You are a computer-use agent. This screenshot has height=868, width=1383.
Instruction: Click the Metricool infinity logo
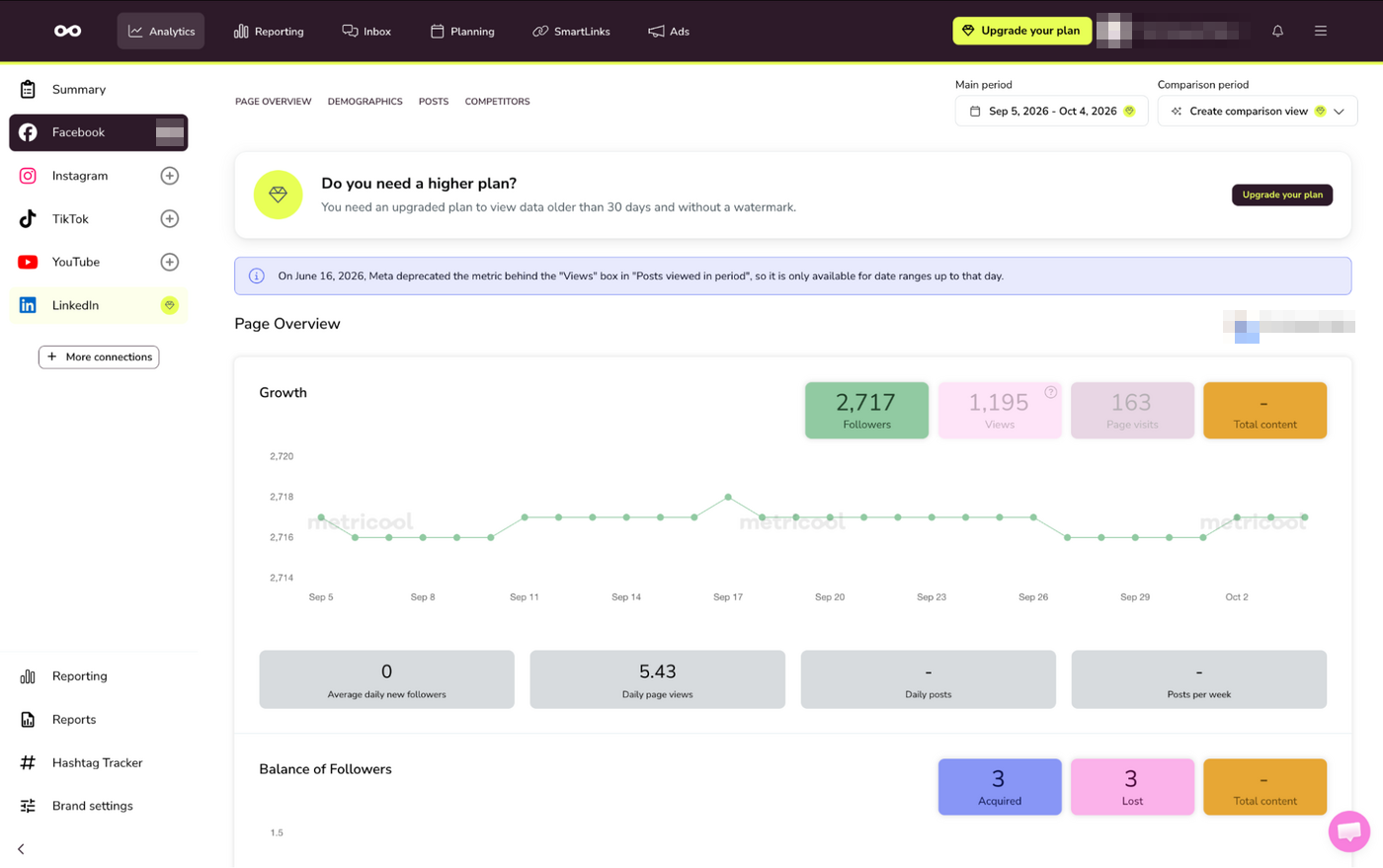(68, 31)
